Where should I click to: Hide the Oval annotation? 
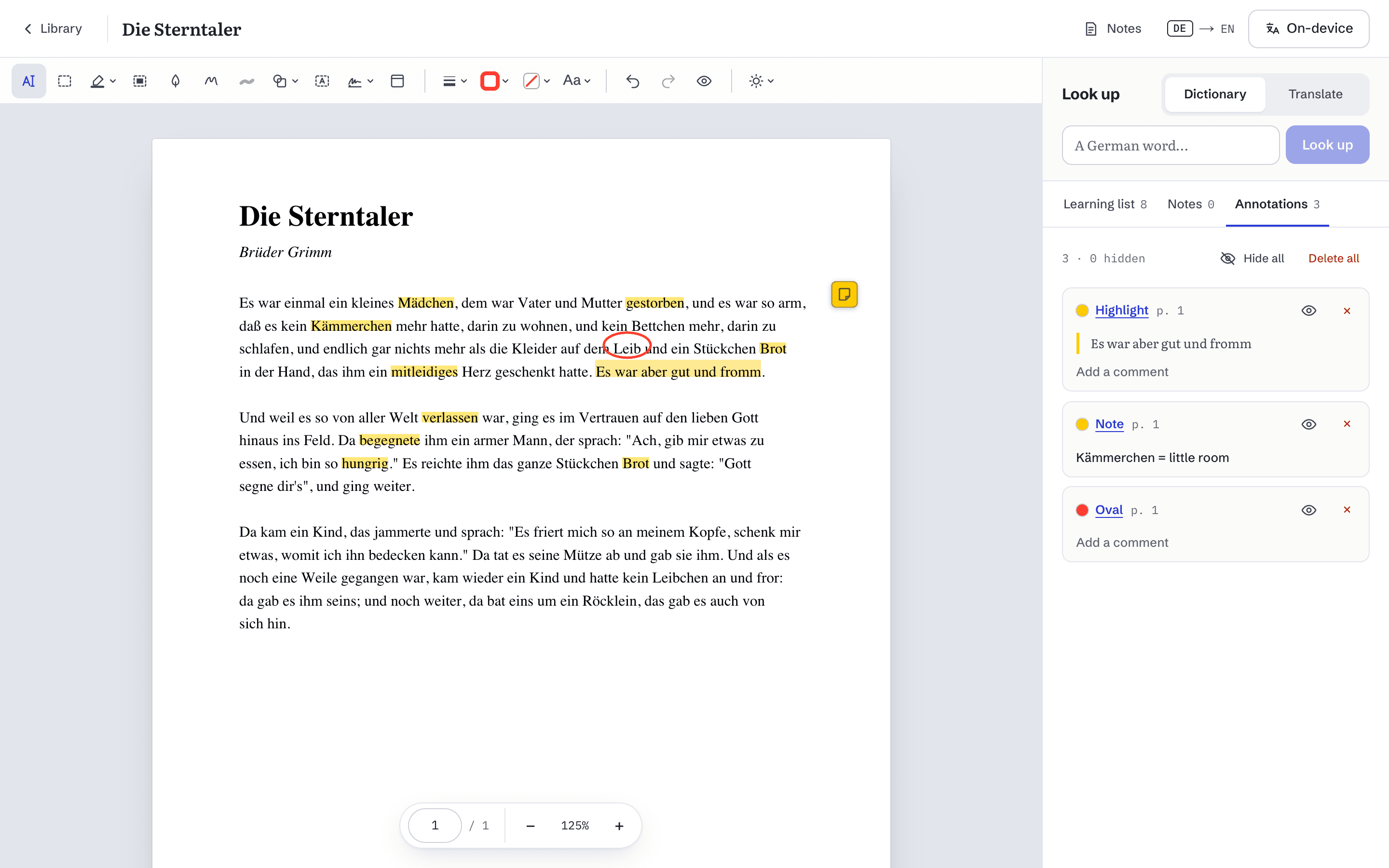tap(1308, 510)
